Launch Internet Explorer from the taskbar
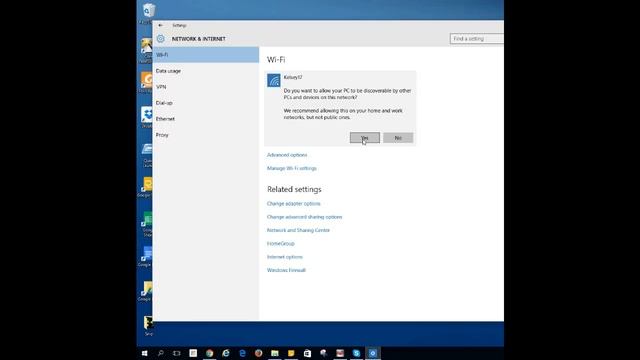Screen dimensions: 640x360 click(226, 353)
